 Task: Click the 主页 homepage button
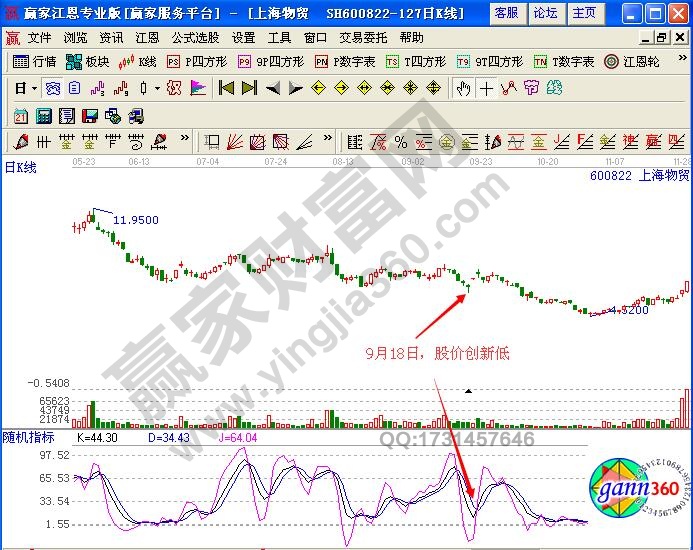coord(584,13)
